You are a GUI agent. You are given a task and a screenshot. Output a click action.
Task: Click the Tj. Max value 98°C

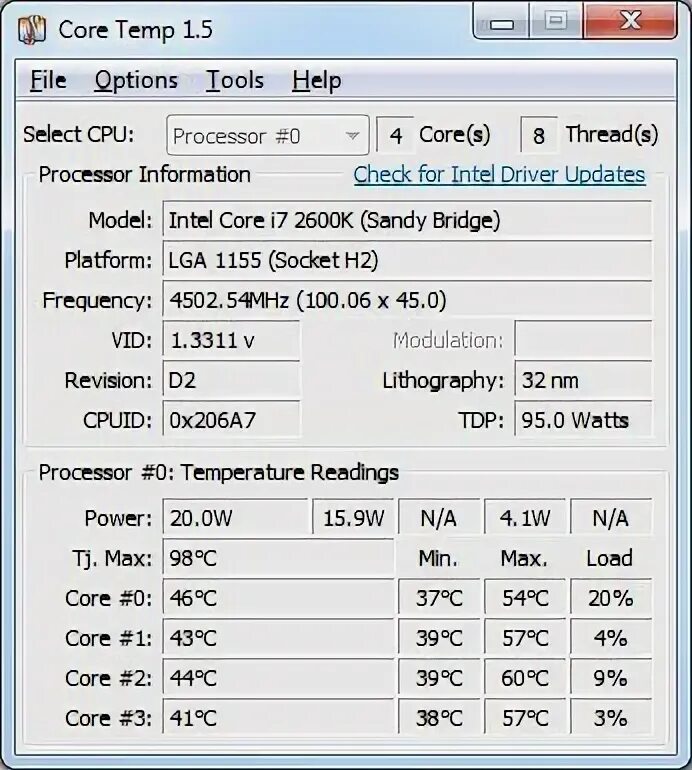(x=278, y=558)
